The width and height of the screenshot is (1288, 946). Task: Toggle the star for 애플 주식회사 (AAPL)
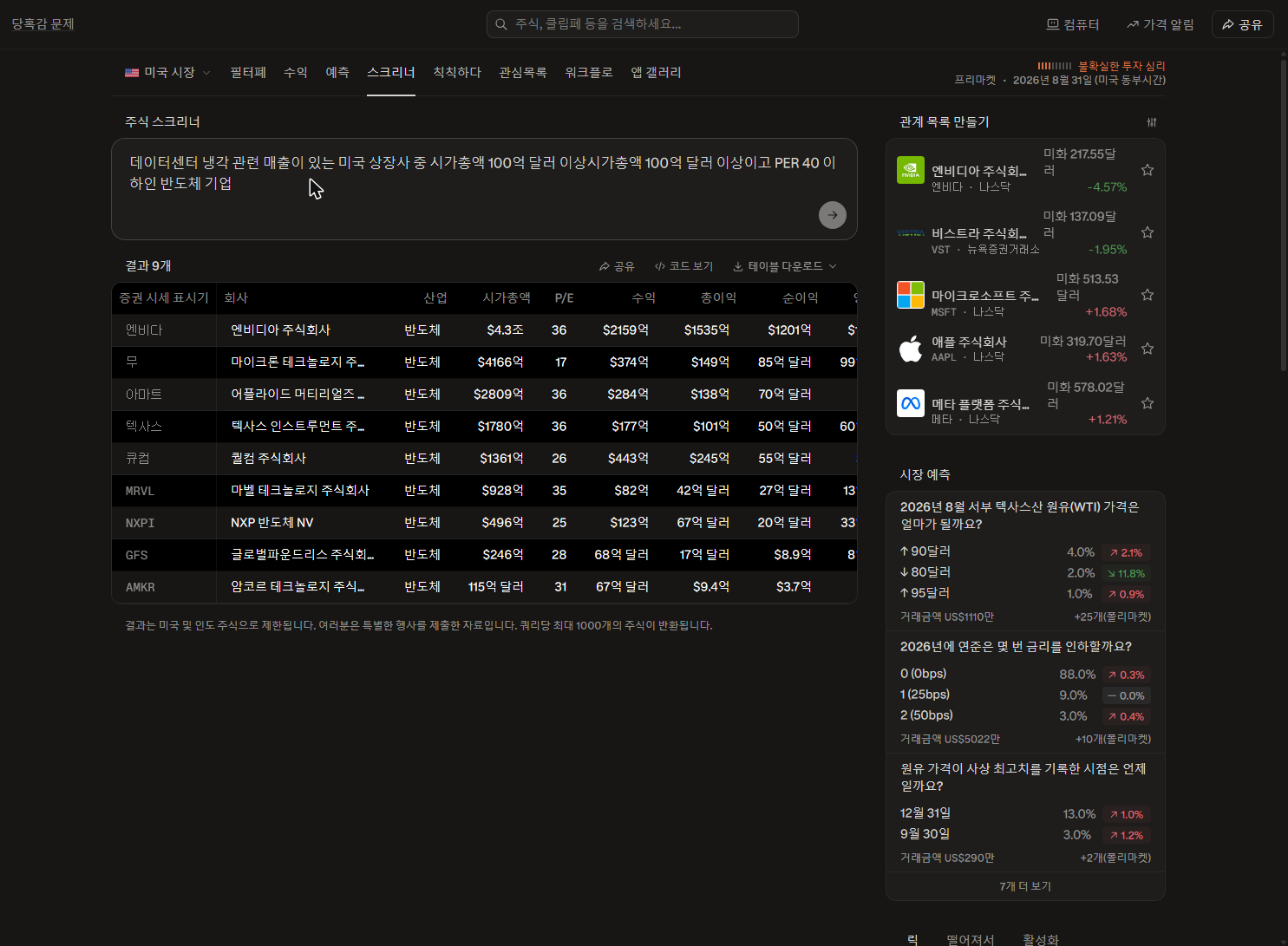click(1147, 349)
